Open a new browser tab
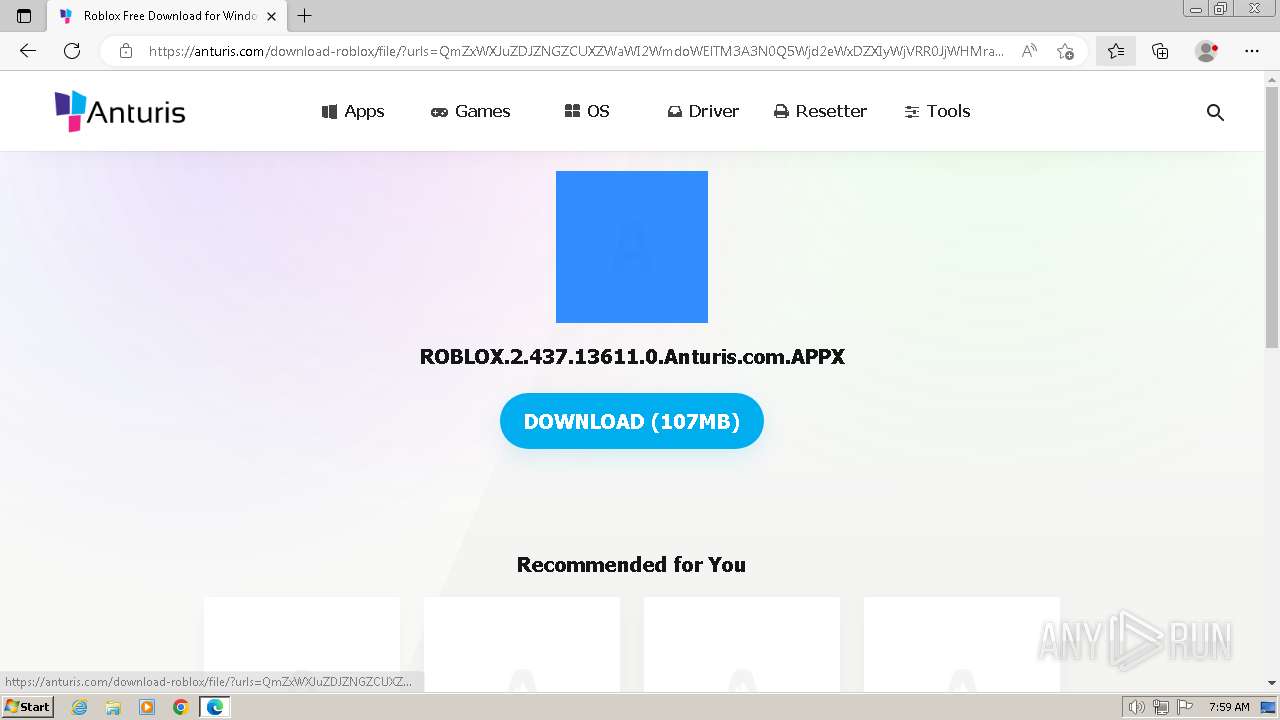The image size is (1280, 720). click(x=305, y=16)
